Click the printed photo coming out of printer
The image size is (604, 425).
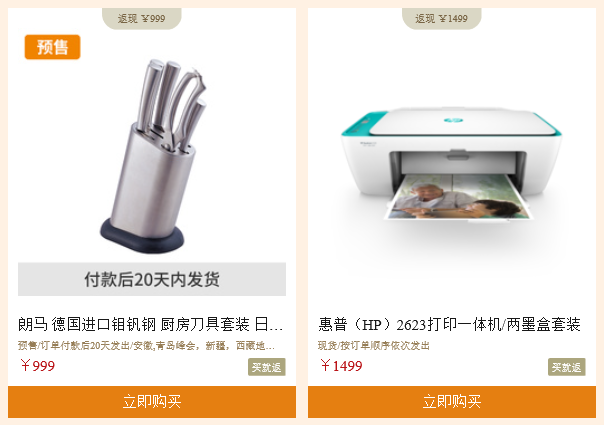(x=459, y=197)
